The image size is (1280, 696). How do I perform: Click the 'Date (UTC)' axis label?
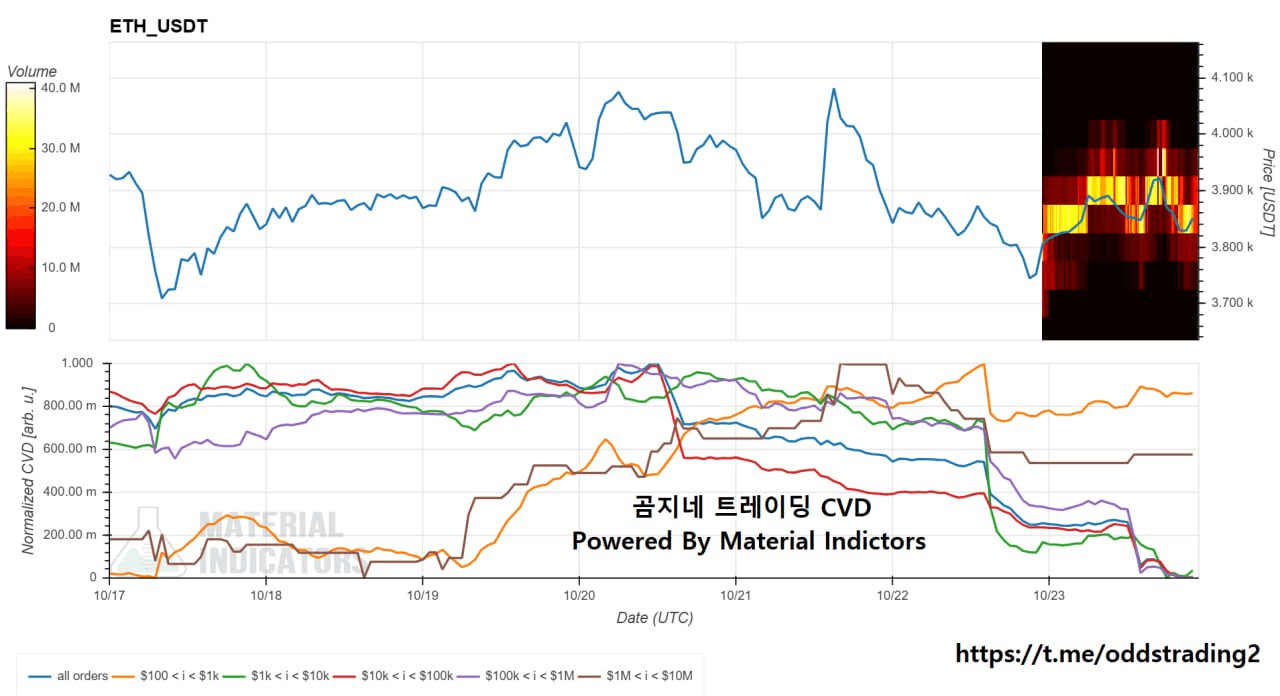tap(654, 617)
